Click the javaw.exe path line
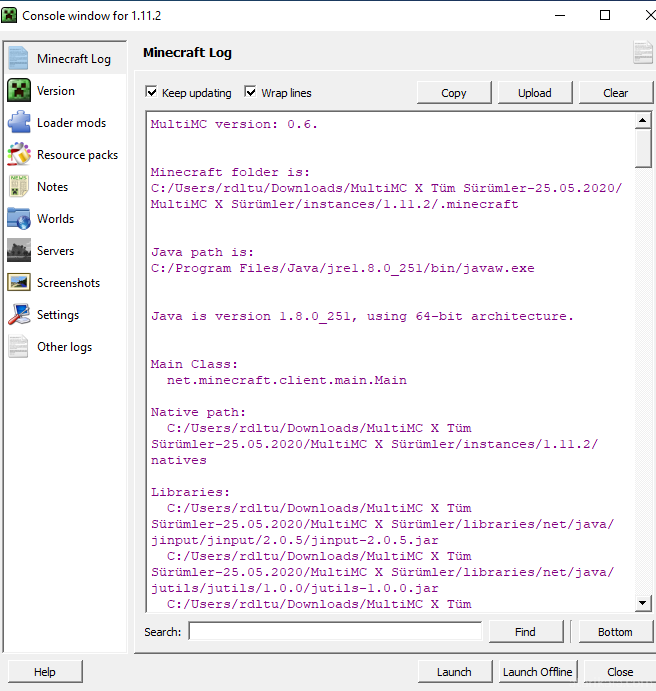Image resolution: width=656 pixels, height=691 pixels. click(x=343, y=268)
